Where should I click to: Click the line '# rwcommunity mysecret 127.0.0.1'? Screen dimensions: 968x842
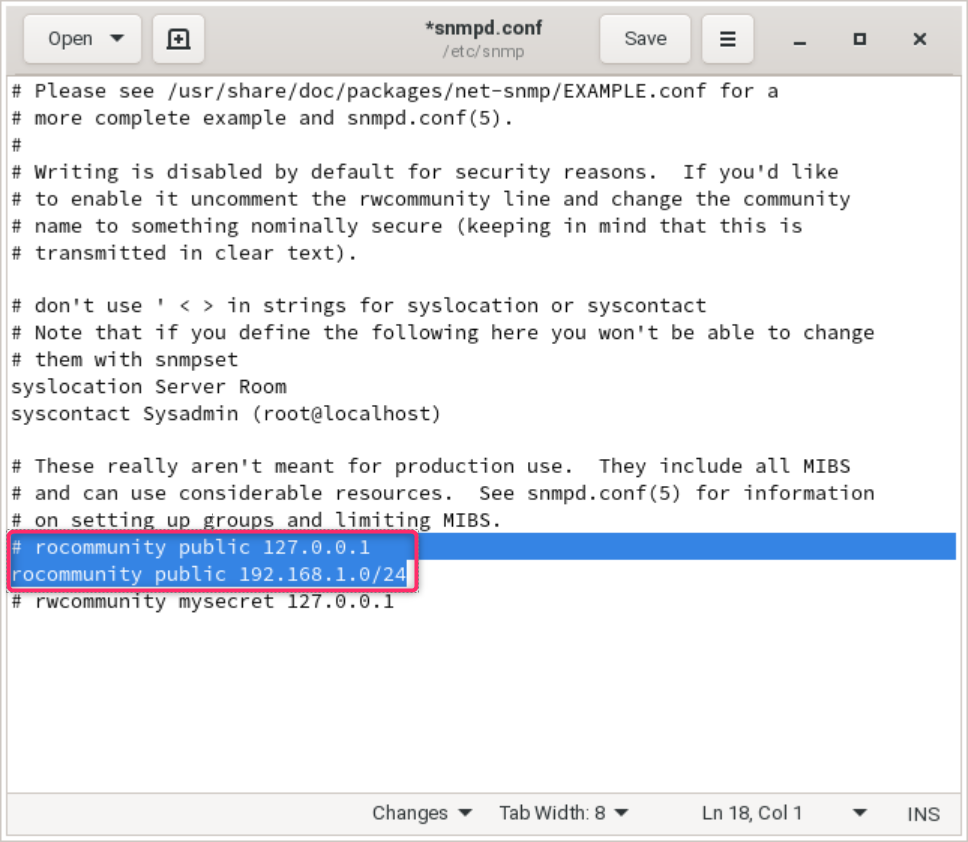(202, 601)
